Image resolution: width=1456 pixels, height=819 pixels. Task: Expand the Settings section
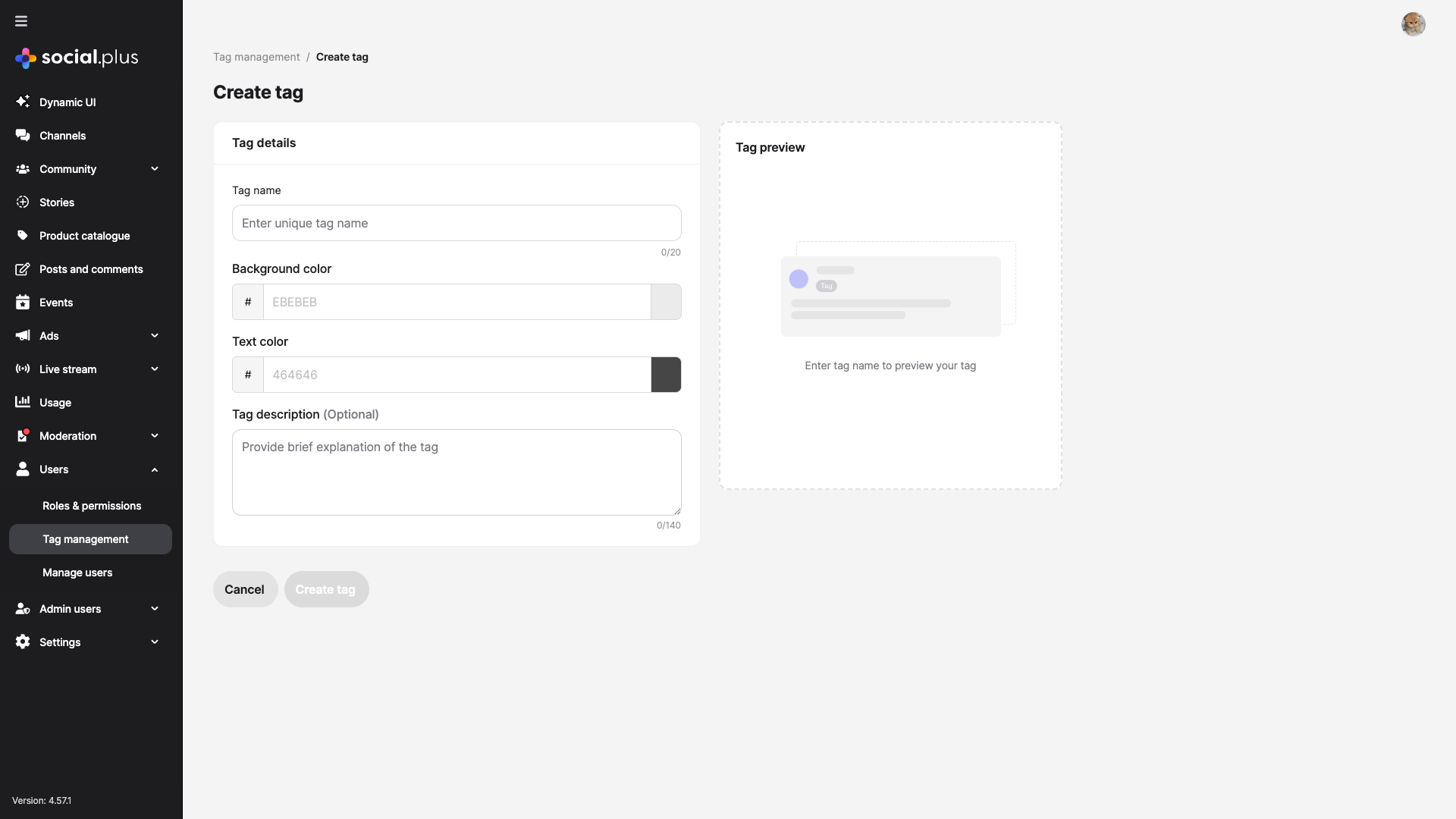click(x=155, y=642)
